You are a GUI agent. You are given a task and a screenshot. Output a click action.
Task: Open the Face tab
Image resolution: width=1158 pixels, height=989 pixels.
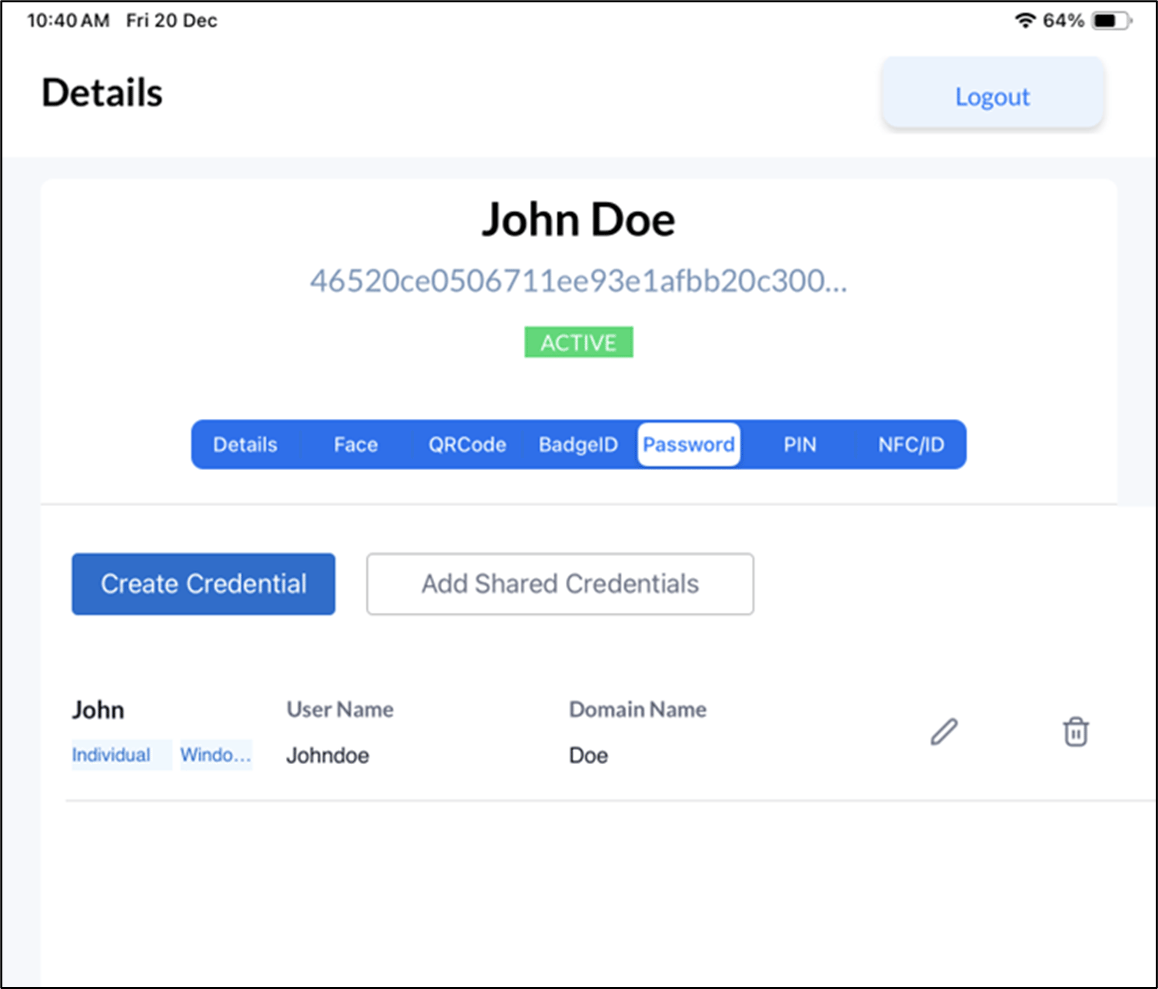point(356,445)
